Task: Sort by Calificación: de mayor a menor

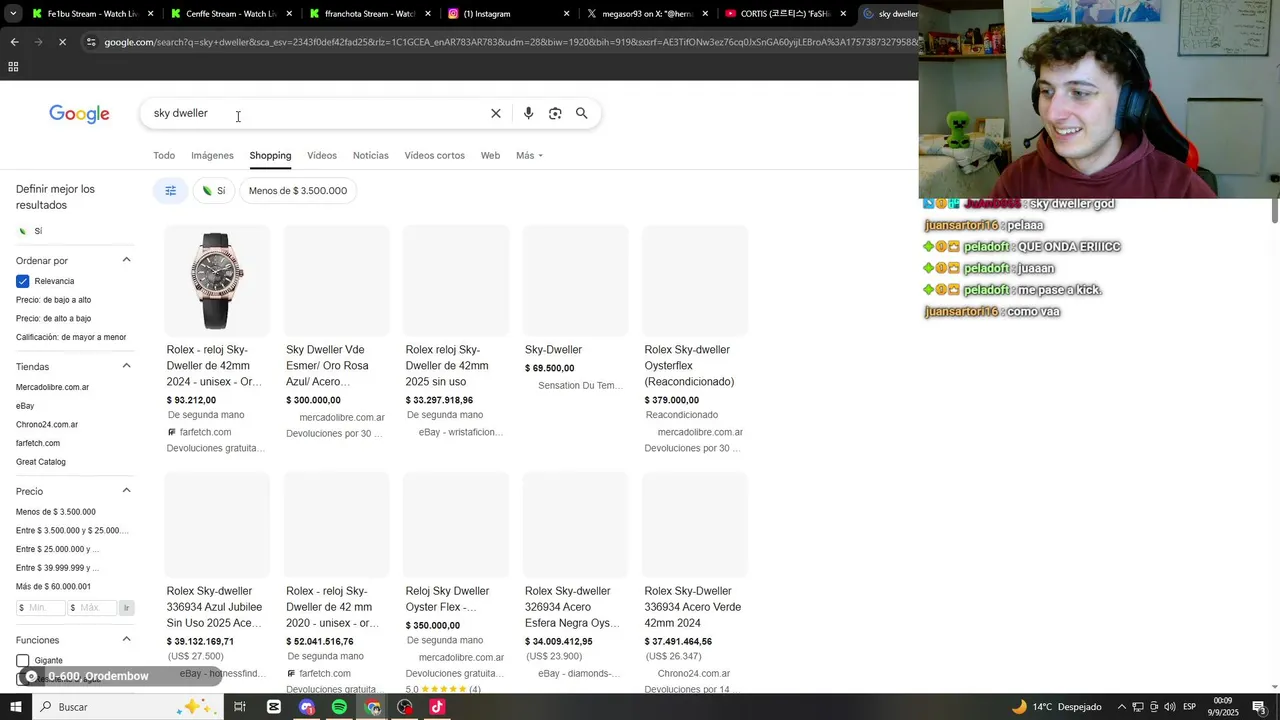Action: [x=71, y=337]
